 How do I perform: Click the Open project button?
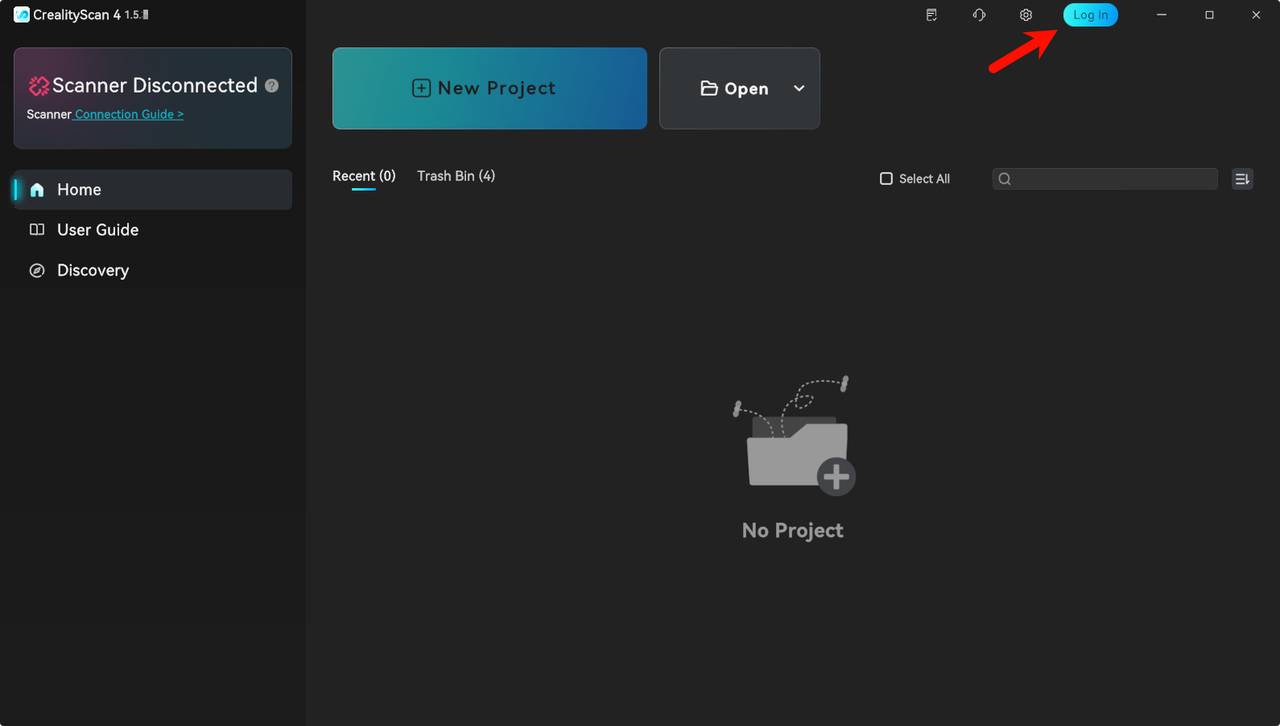coord(735,88)
